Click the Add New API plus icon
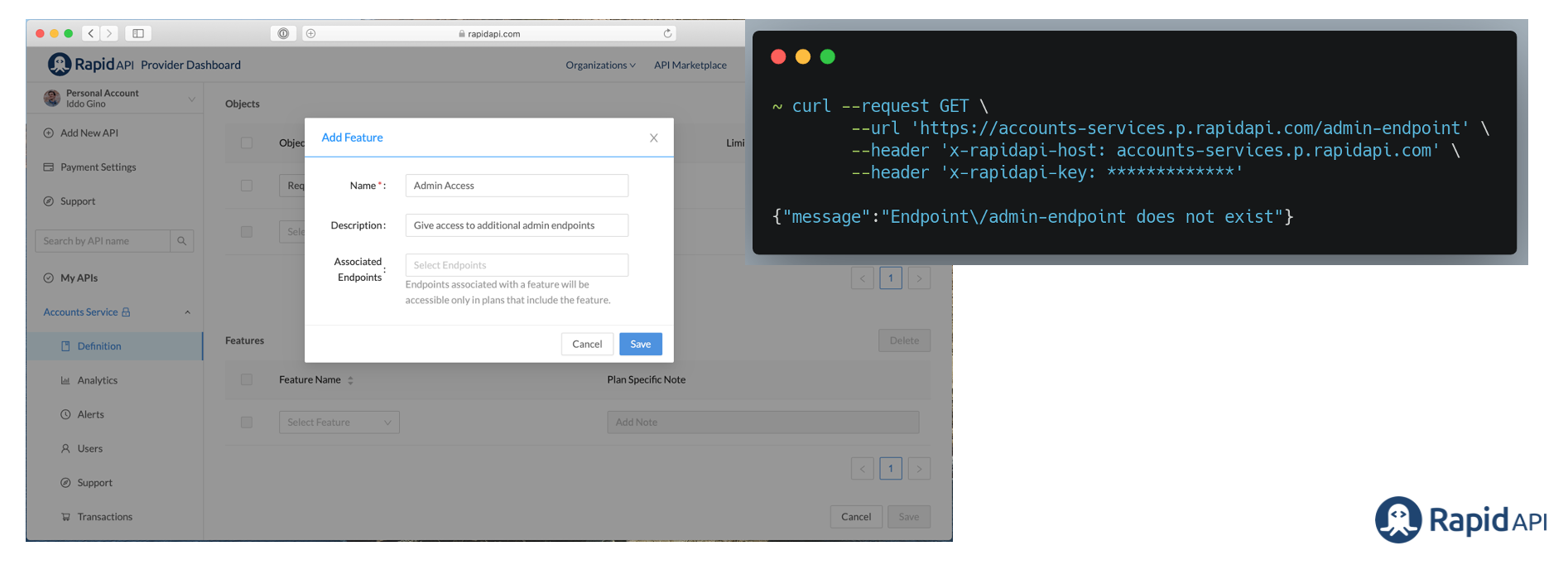1568x565 pixels. pyautogui.click(x=49, y=133)
